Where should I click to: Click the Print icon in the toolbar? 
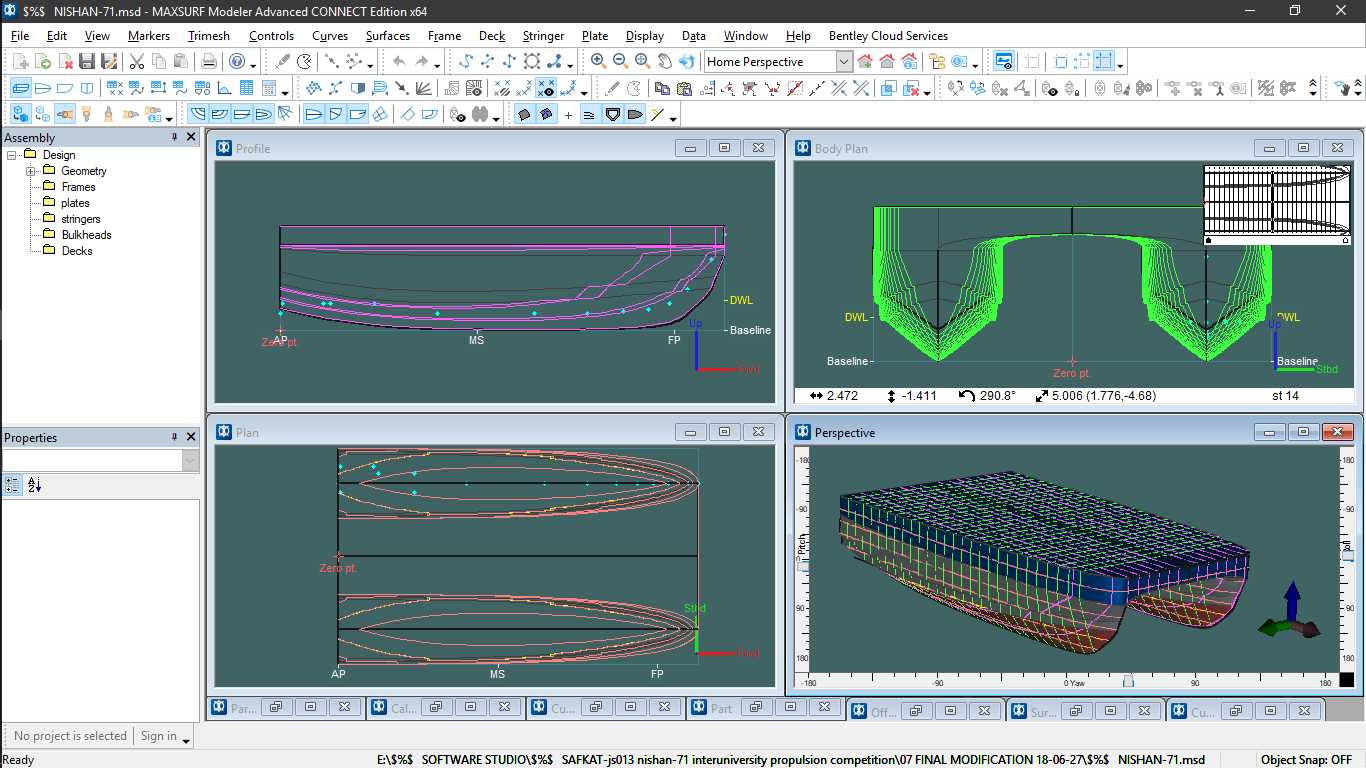pyautogui.click(x=208, y=61)
